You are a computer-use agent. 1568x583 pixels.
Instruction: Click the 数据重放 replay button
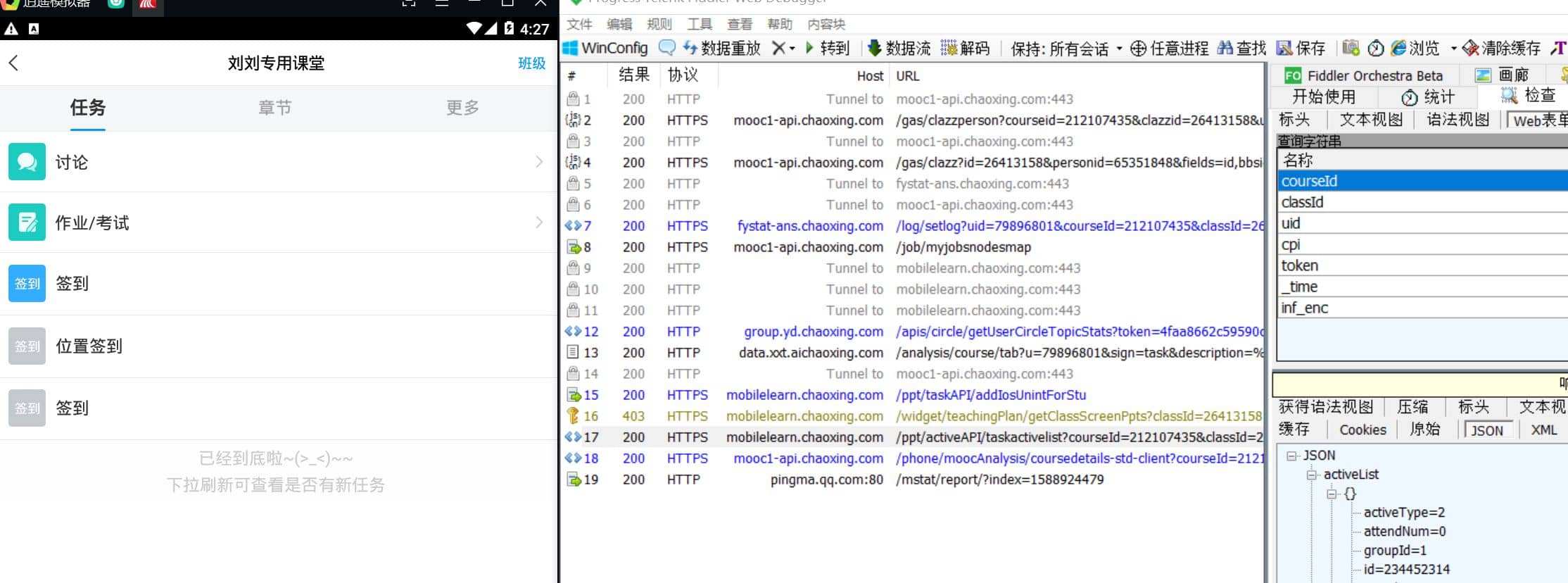coord(721,48)
